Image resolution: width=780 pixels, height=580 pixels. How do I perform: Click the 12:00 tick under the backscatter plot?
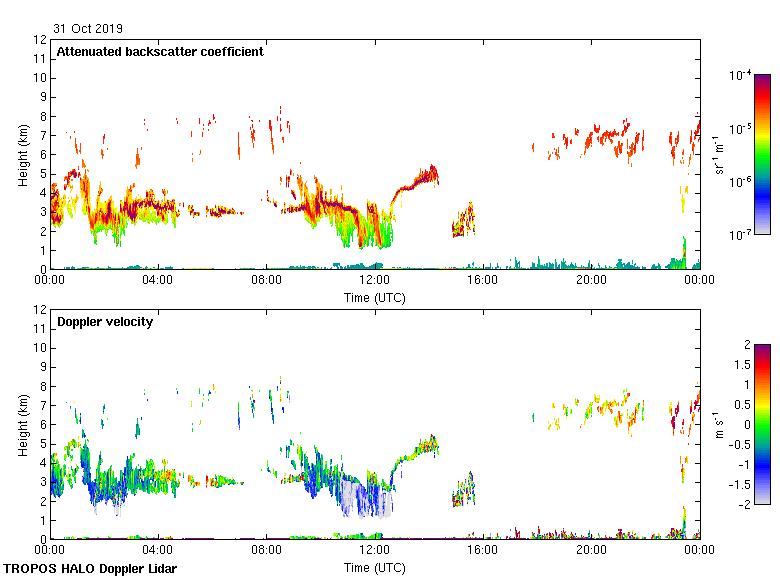tap(374, 281)
